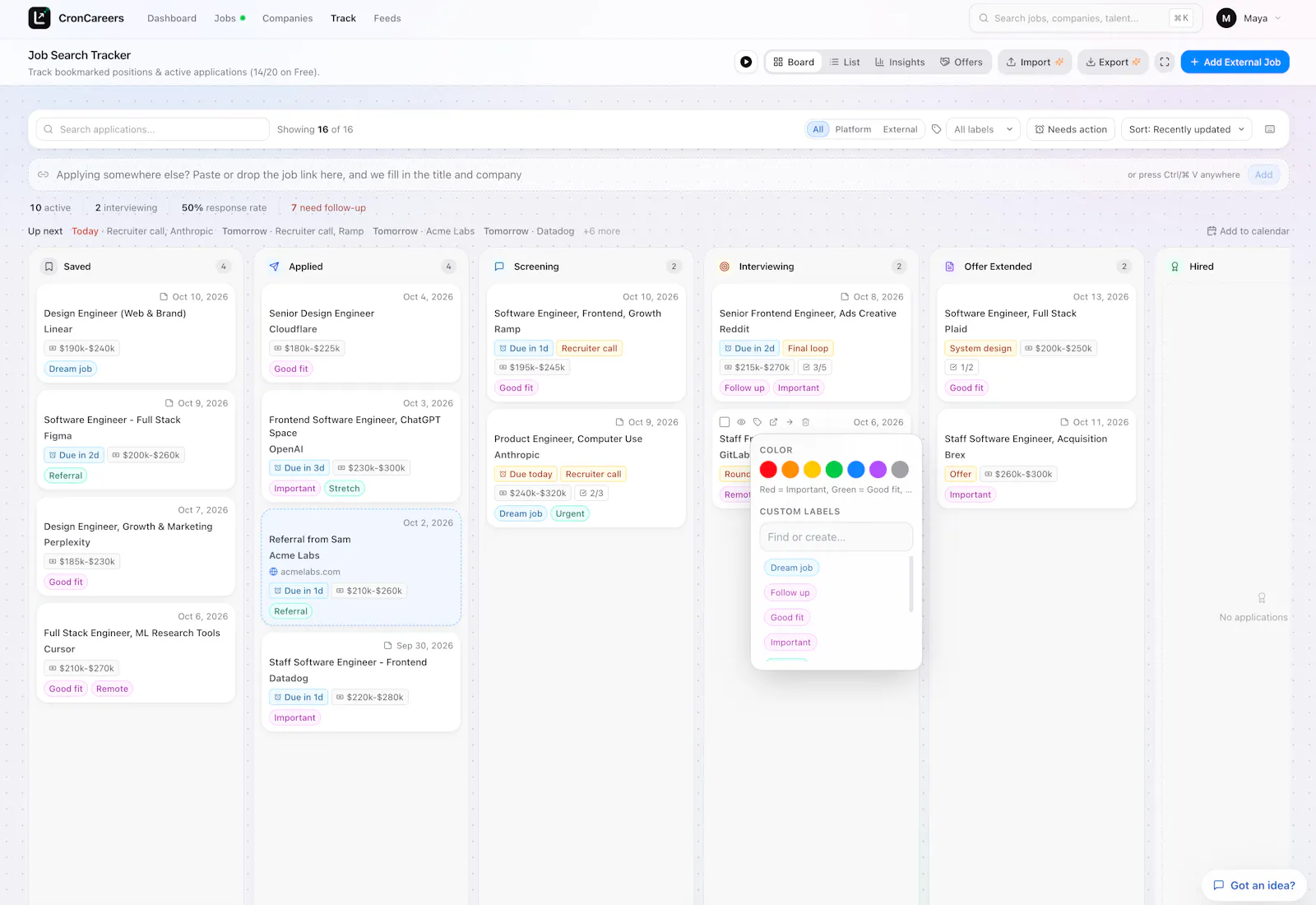The height and width of the screenshot is (905, 1316).
Task: Open the Sort: Recently updated dropdown
Action: pyautogui.click(x=1187, y=129)
